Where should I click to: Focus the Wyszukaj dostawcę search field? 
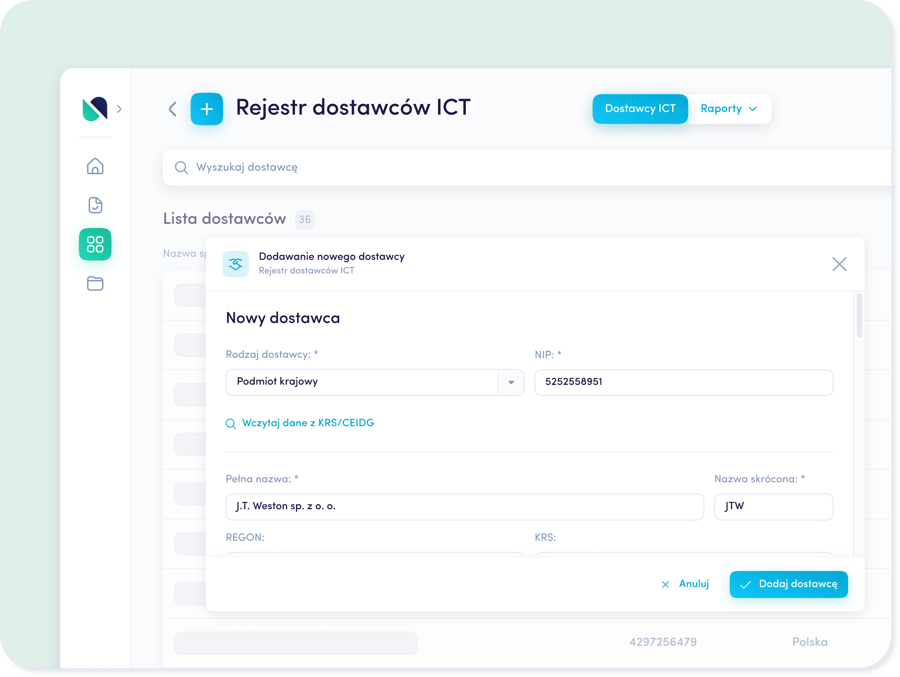tap(527, 167)
